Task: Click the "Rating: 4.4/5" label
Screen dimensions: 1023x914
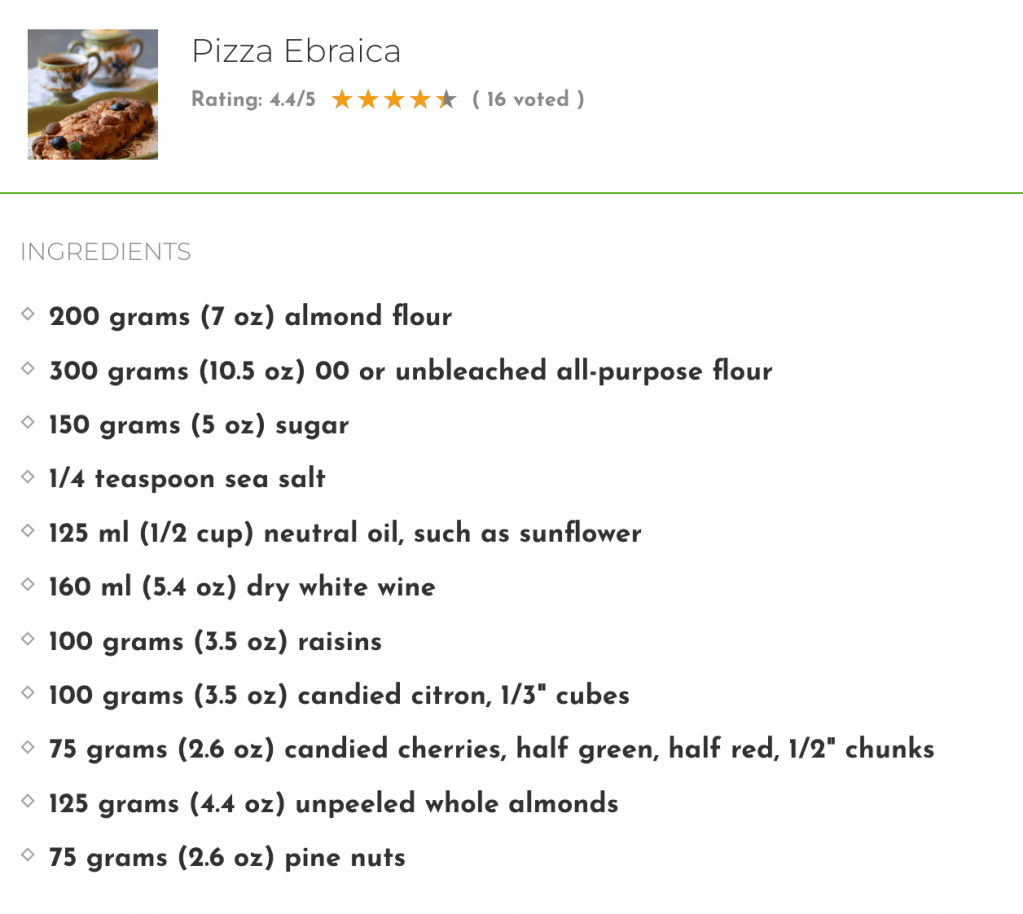Action: click(x=253, y=100)
